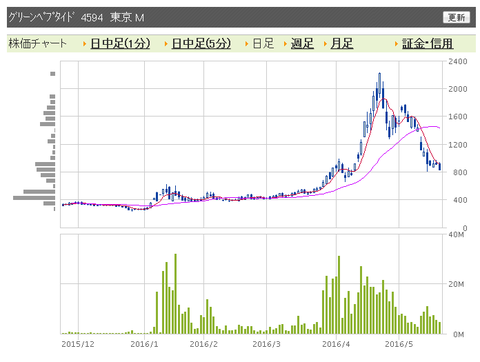Open the 日中足(1分) intraday chart link
This screenshot has width=480, height=362.
[120, 43]
